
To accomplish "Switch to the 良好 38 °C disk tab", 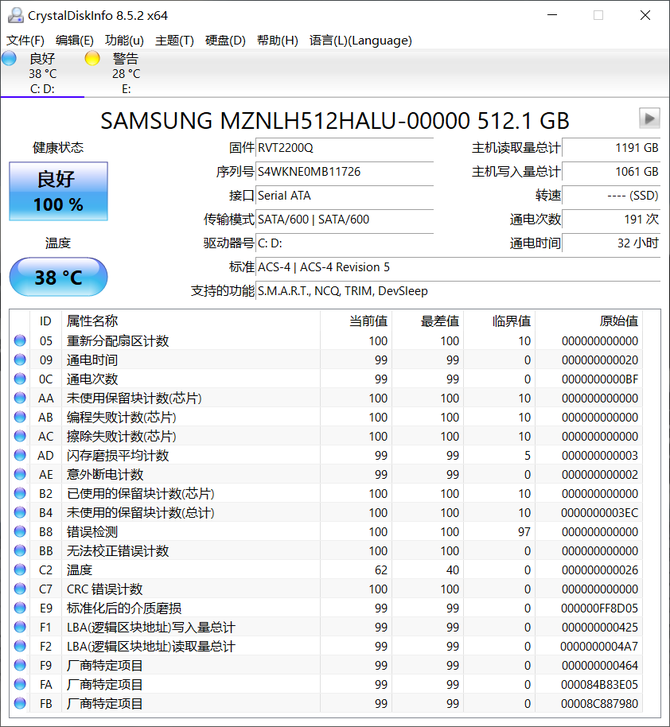I will (x=42, y=73).
